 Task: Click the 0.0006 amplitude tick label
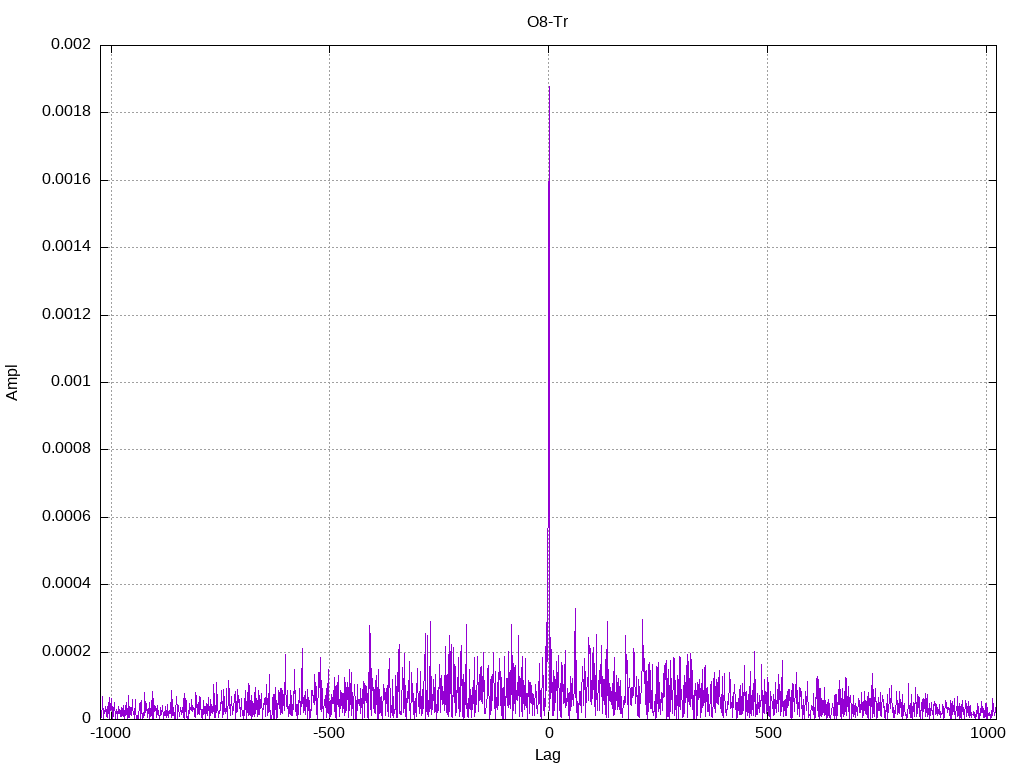66,517
